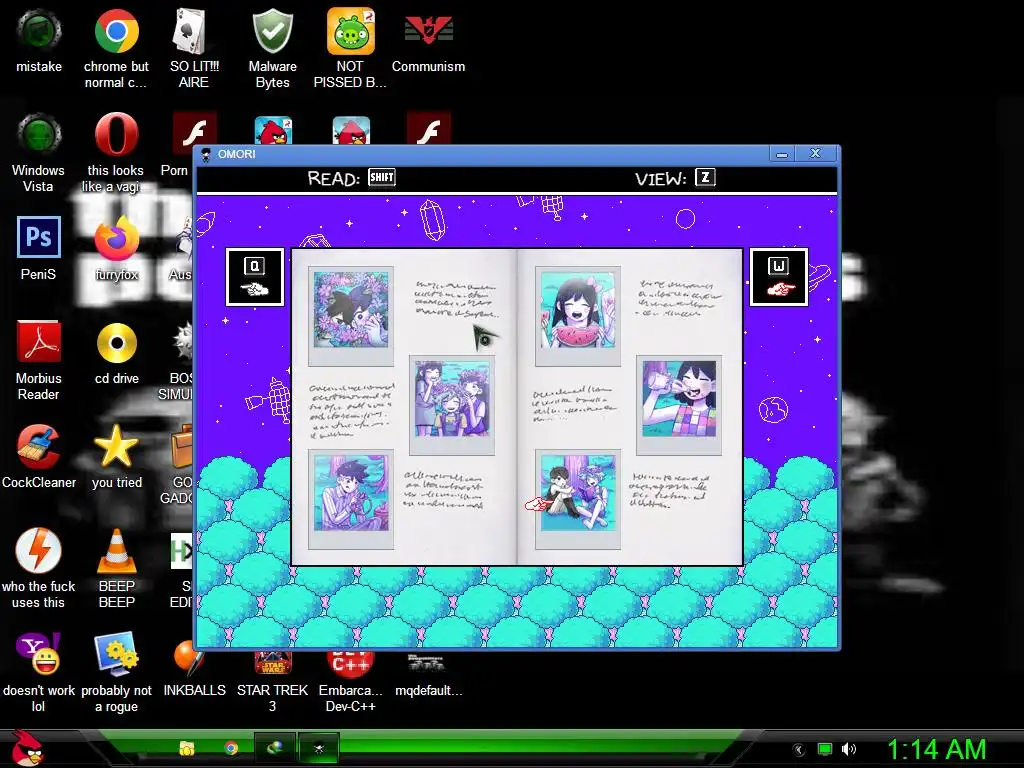Image resolution: width=1024 pixels, height=768 pixels.
Task: Open the volume speaker tray icon
Action: pyautogui.click(x=849, y=749)
